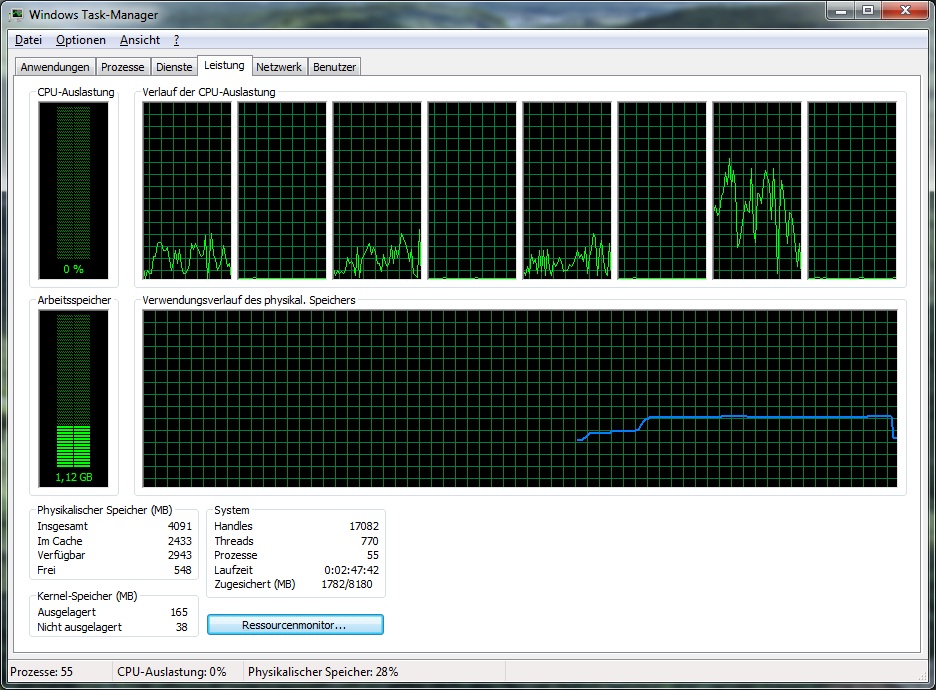The width and height of the screenshot is (936, 690).
Task: Click the window resize grip in status bar
Action: (x=923, y=675)
